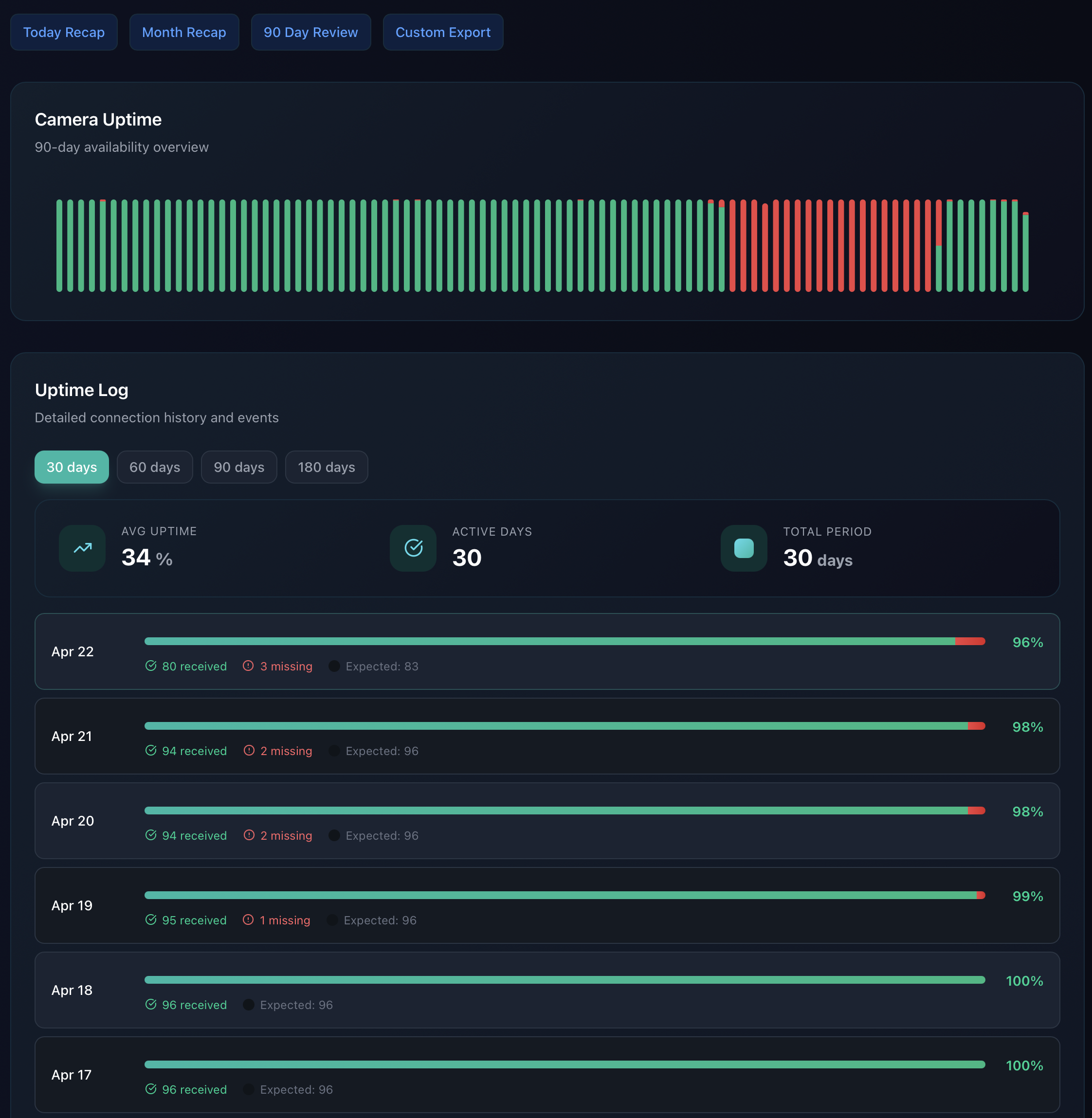This screenshot has width=1092, height=1118.
Task: Click the check icon next to 96 received on Apr 18
Action: pyautogui.click(x=151, y=1005)
